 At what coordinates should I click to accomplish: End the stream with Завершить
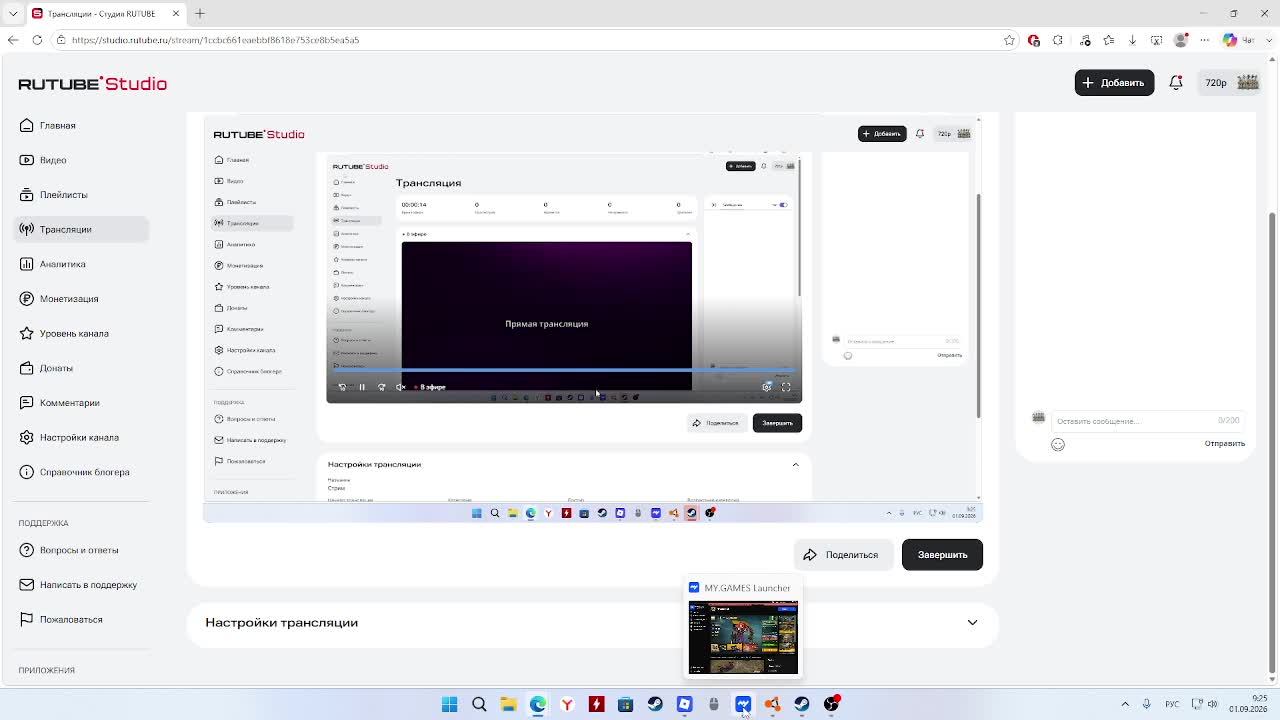point(942,555)
